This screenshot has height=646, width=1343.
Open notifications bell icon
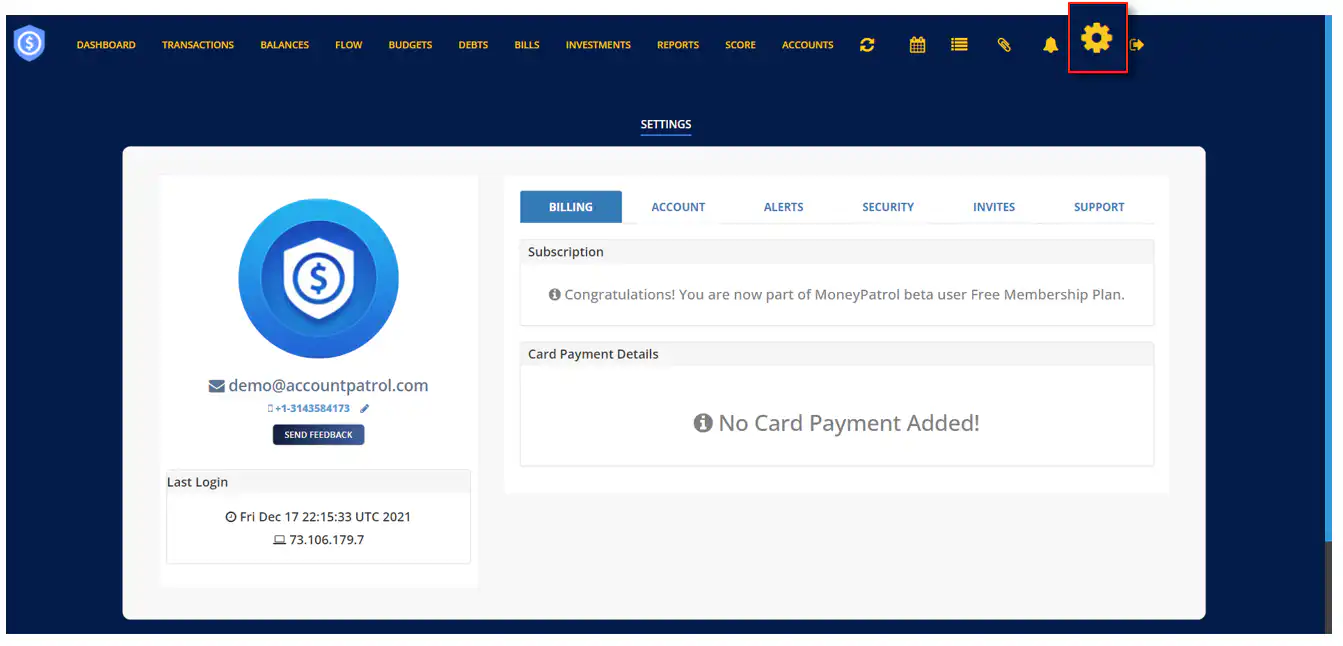(x=1050, y=45)
